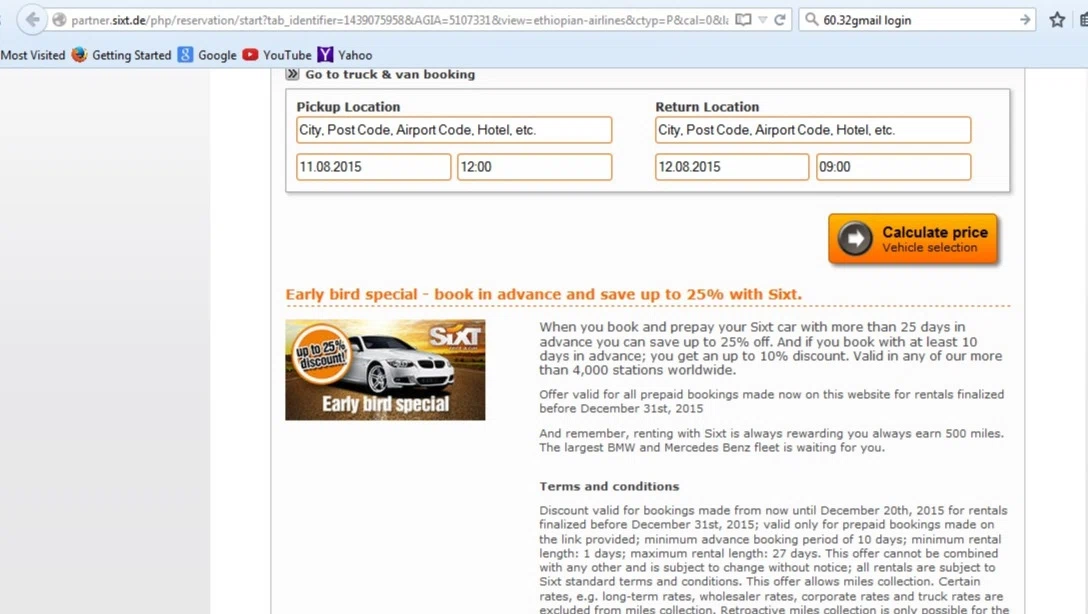Reload the page with refresh icon
The height and width of the screenshot is (614, 1088).
point(780,19)
